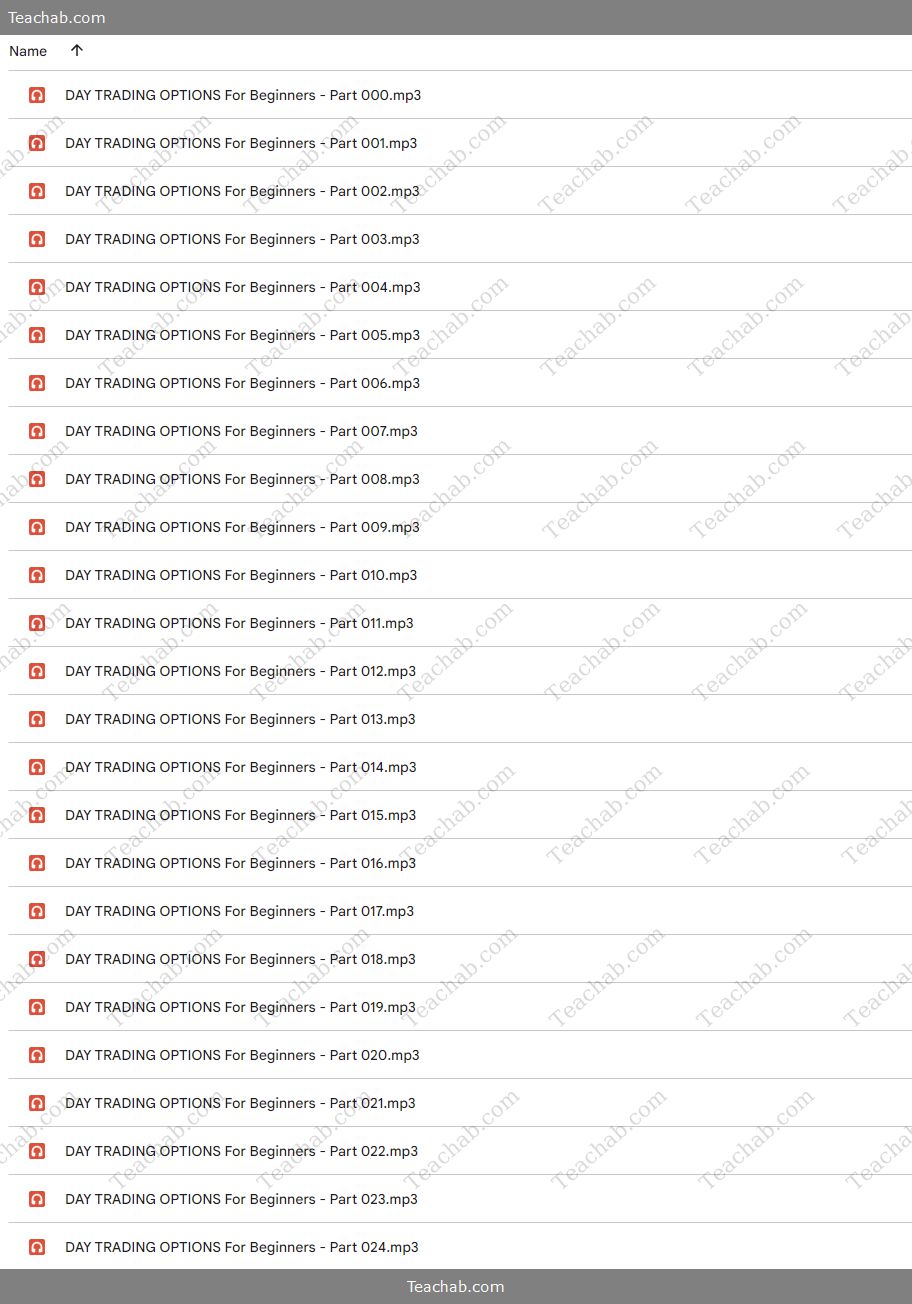
Task: Open the Part 014.mp3 file
Action: coord(241,767)
